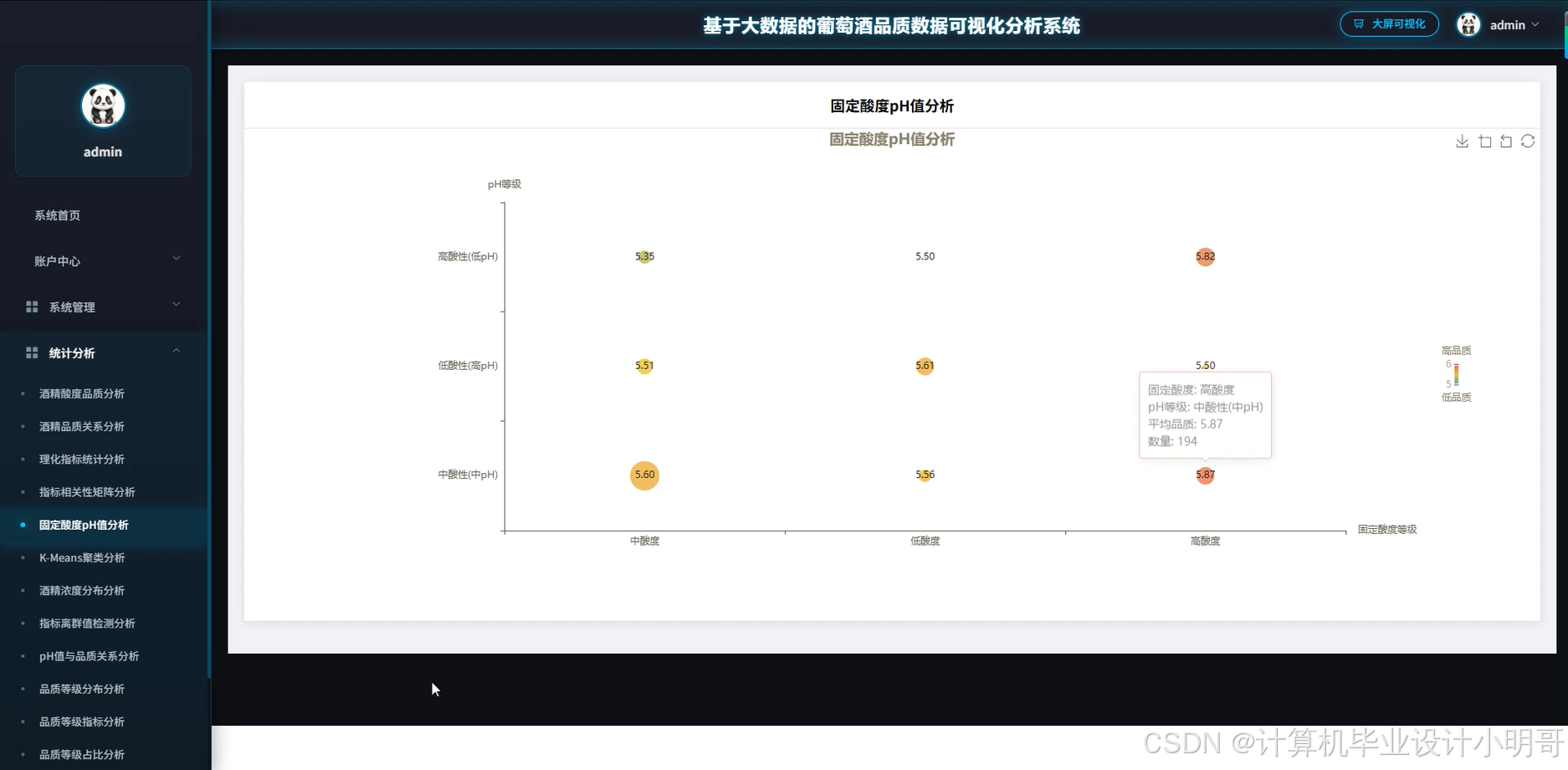The image size is (1568, 770).
Task: Open 酒精品质关系分析 page
Action: click(82, 426)
